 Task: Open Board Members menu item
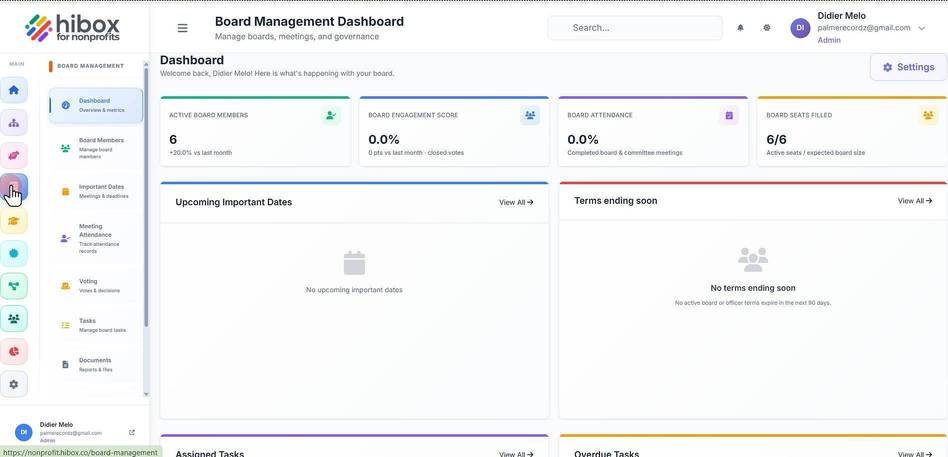[x=96, y=148]
